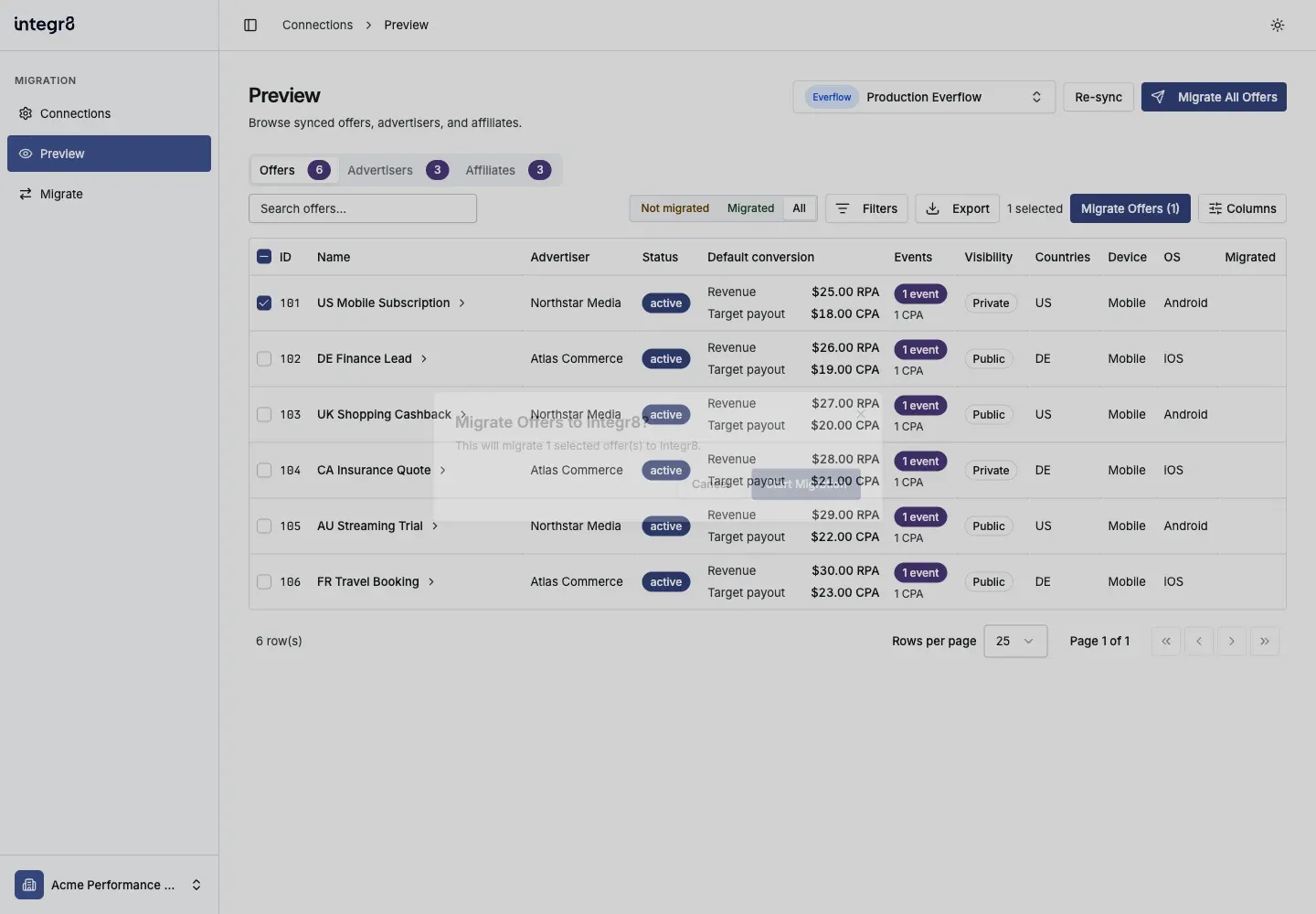Go to first page with double-left arrow

coord(1166,641)
